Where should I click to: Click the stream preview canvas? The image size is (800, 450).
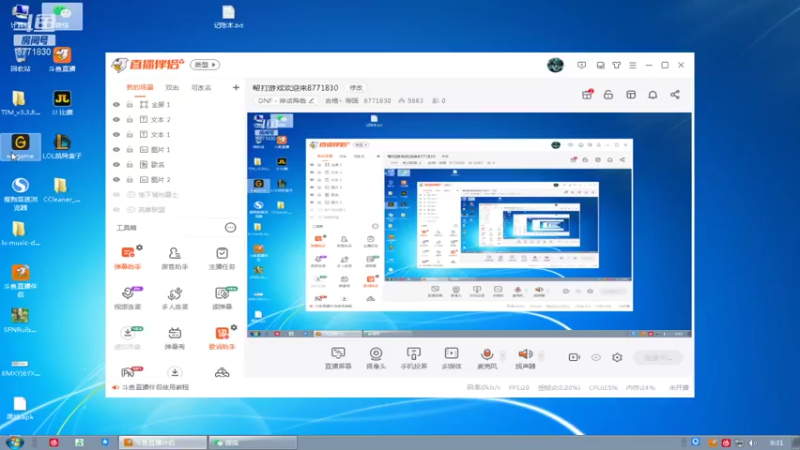pyautogui.click(x=469, y=225)
